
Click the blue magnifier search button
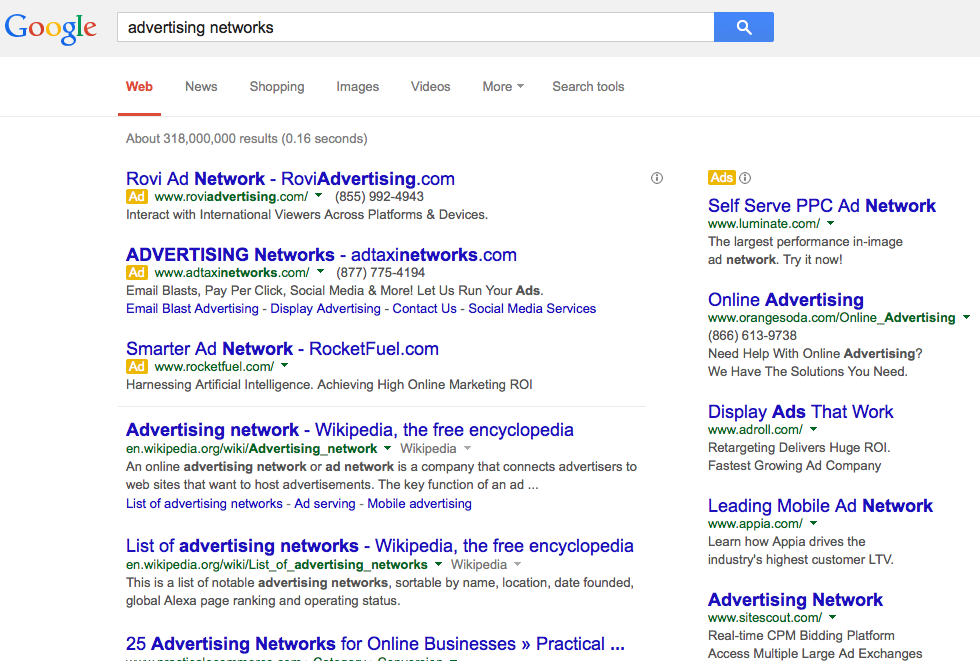click(x=743, y=27)
